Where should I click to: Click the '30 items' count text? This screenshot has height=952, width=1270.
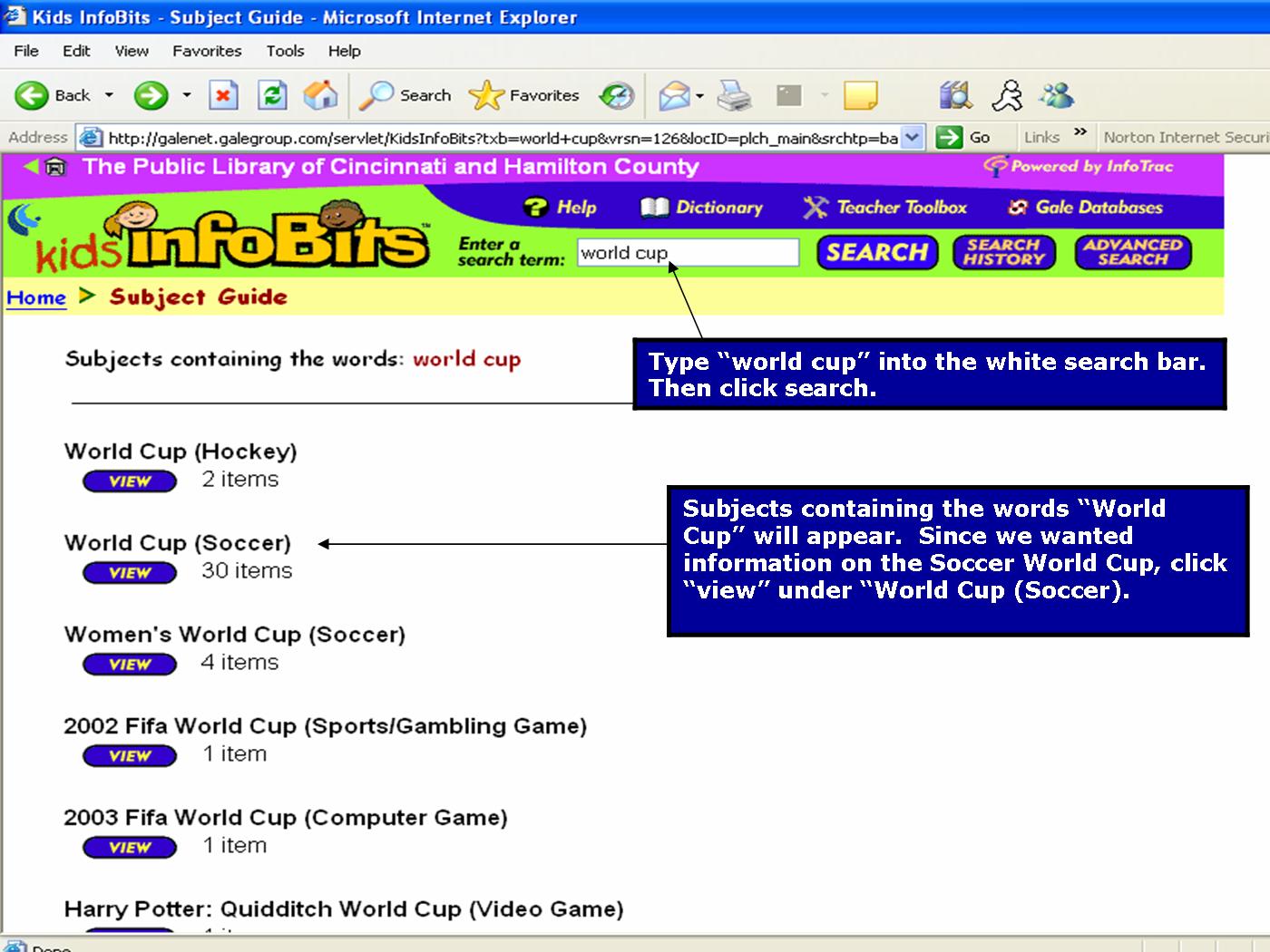click(247, 571)
